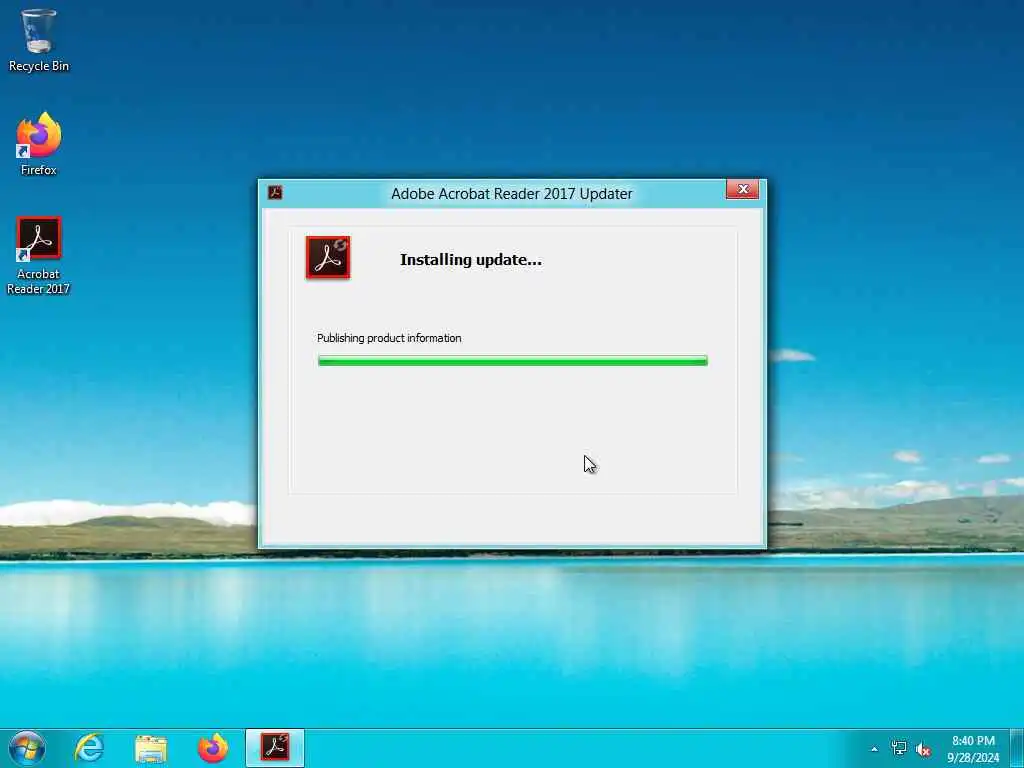Viewport: 1024px width, 768px height.
Task: Click the Acrobat updater logo beside Installing update
Action: coord(328,257)
